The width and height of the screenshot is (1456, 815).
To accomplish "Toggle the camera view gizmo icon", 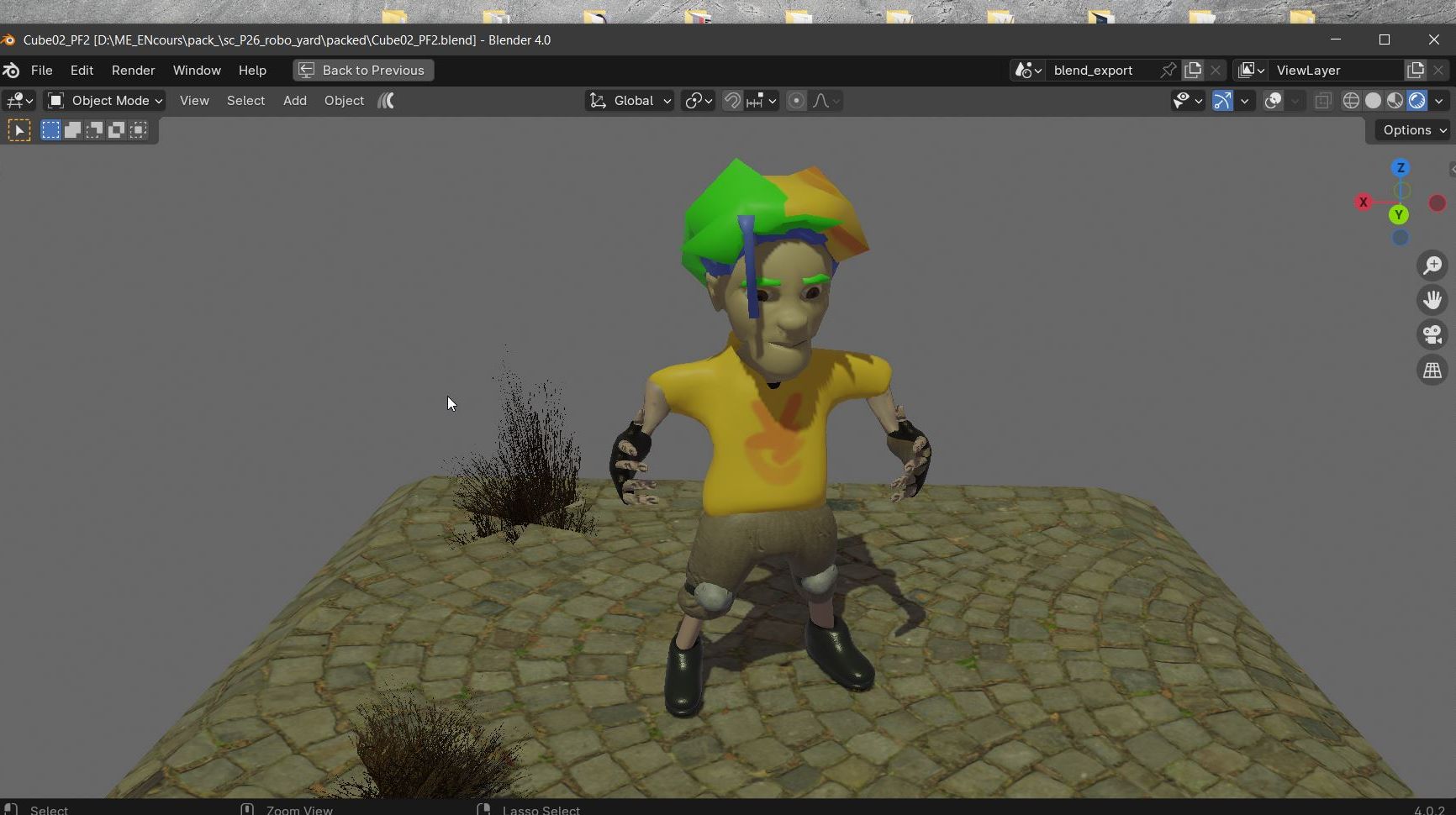I will tap(1432, 335).
